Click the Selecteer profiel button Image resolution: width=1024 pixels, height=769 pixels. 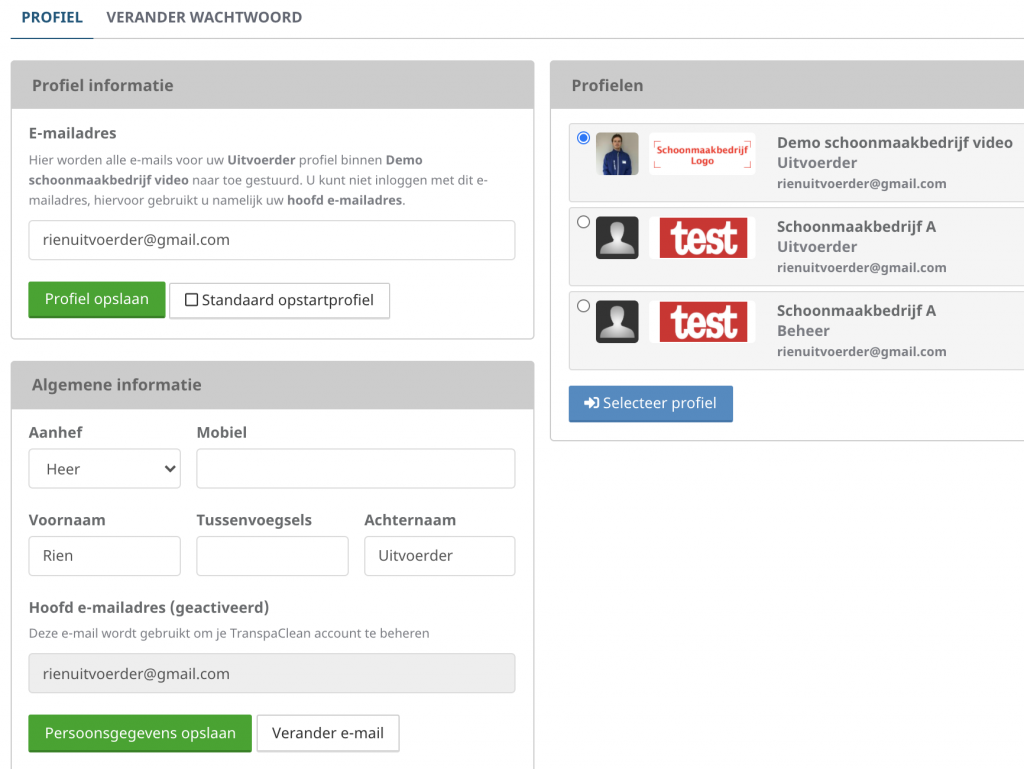coord(651,404)
